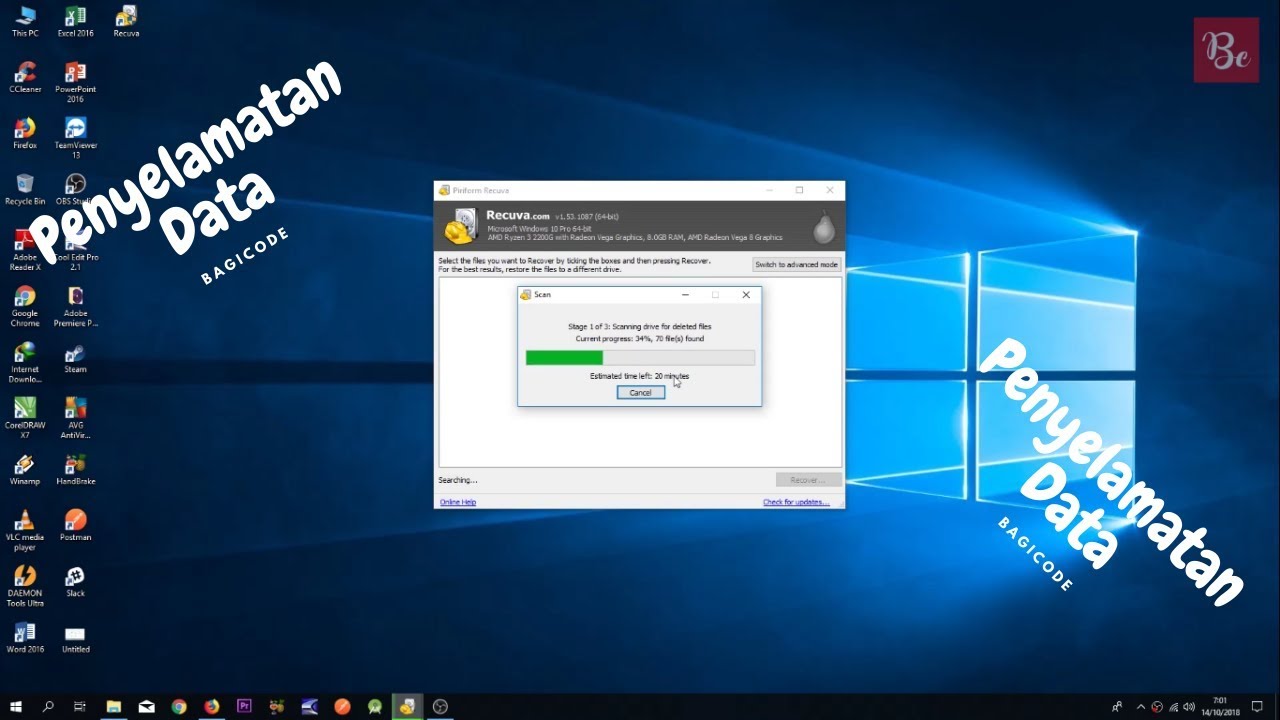The width and height of the screenshot is (1280, 720).
Task: Select the CCleaner desktop icon
Action: pos(25,77)
